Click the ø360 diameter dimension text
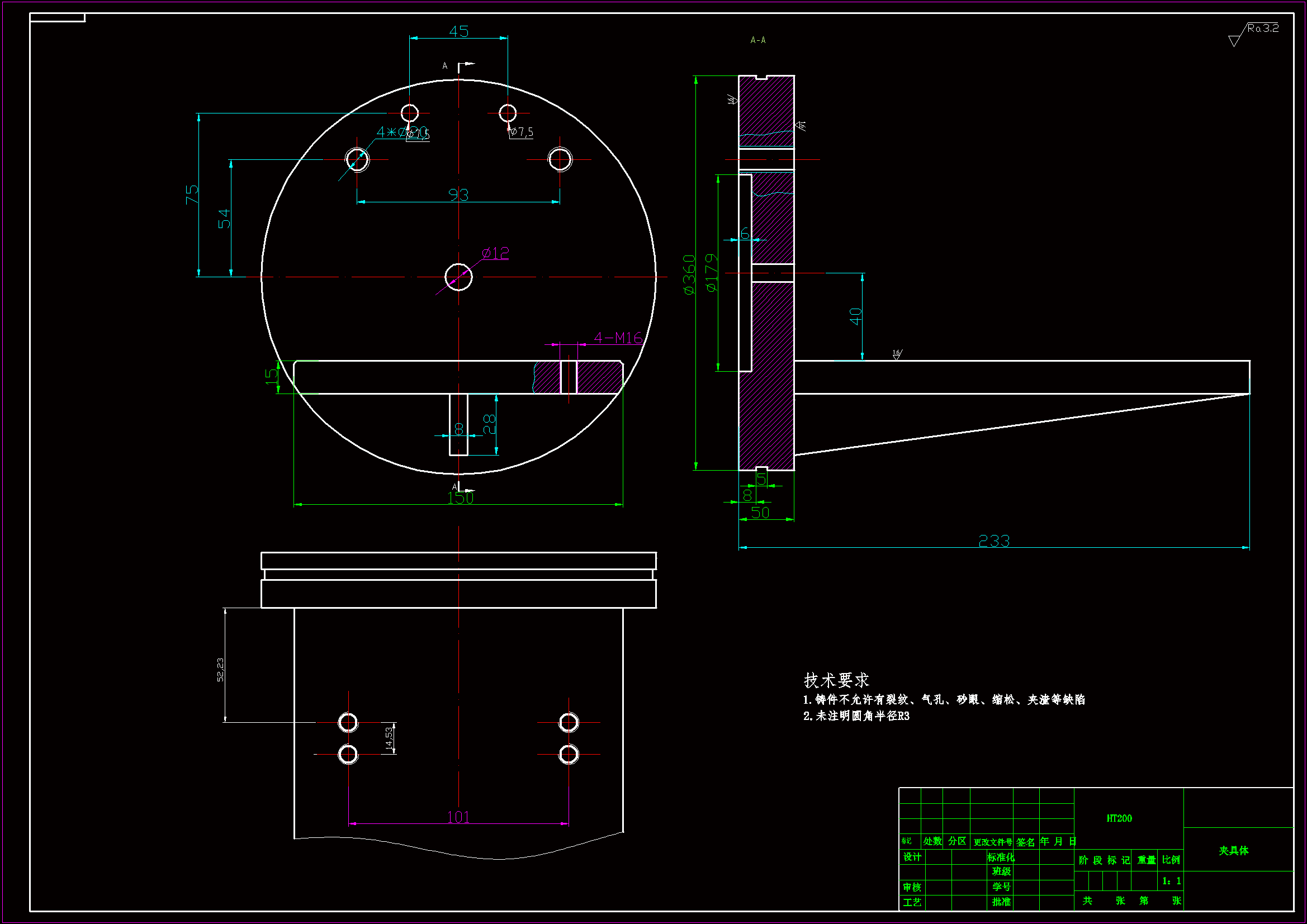 689,275
